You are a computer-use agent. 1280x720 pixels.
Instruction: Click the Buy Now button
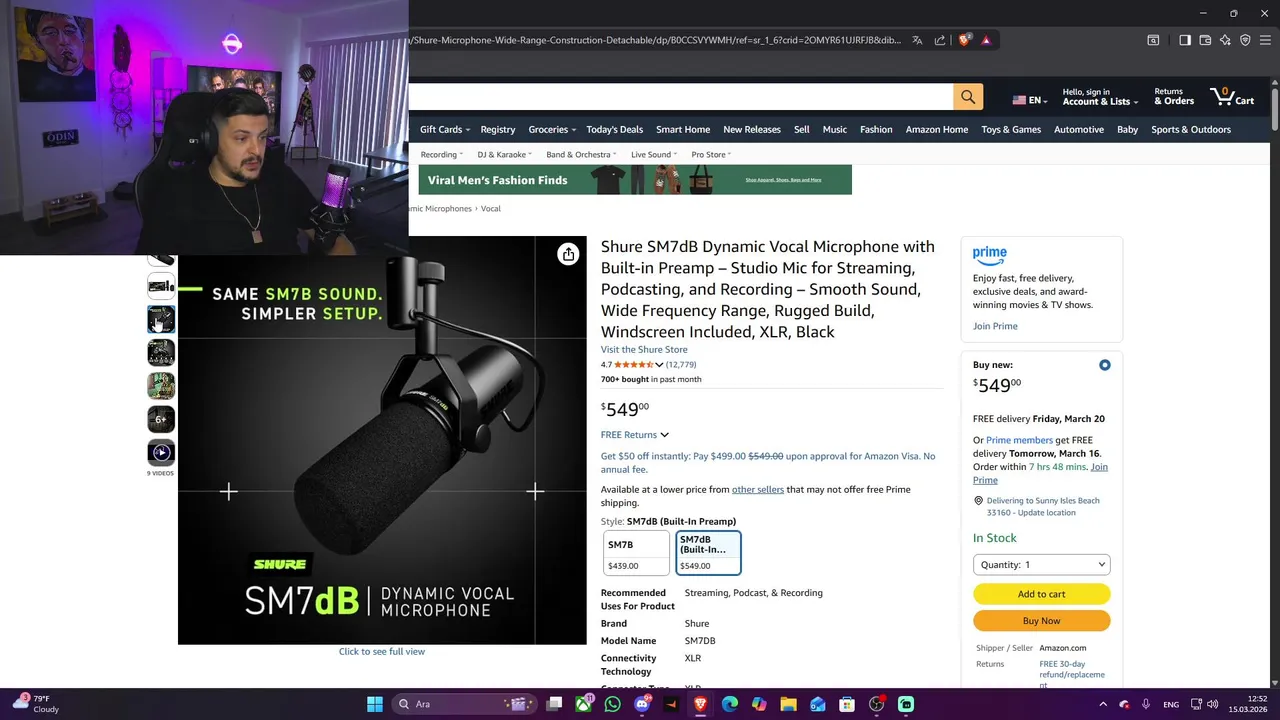pos(1041,621)
